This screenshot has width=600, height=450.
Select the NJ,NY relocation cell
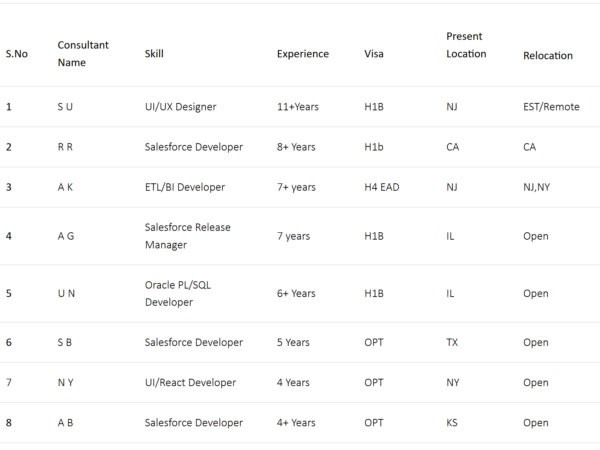click(x=536, y=187)
